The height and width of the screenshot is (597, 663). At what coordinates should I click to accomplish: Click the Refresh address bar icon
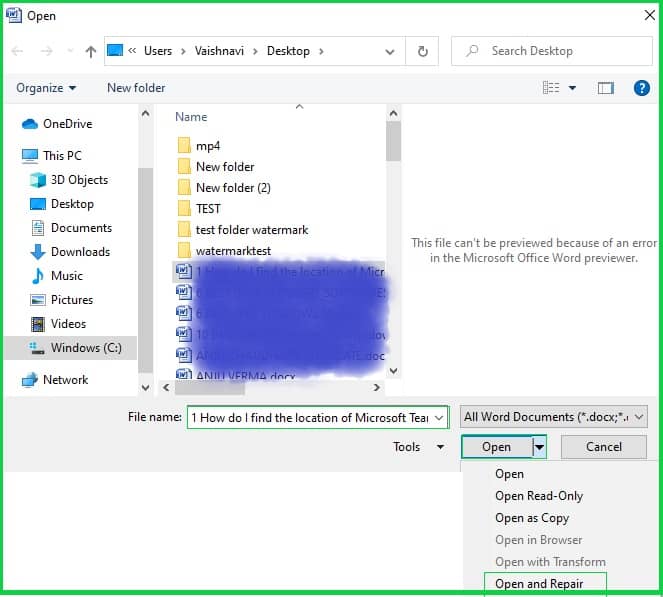(422, 51)
